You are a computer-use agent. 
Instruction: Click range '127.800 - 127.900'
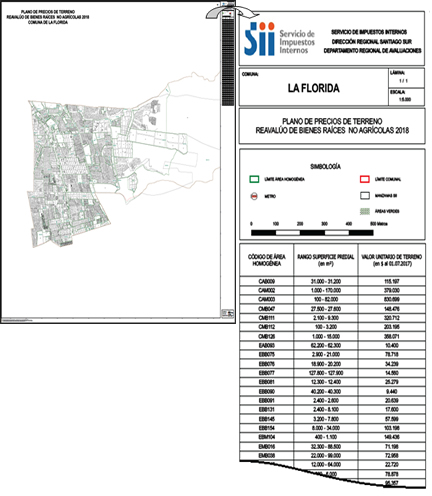point(326,373)
